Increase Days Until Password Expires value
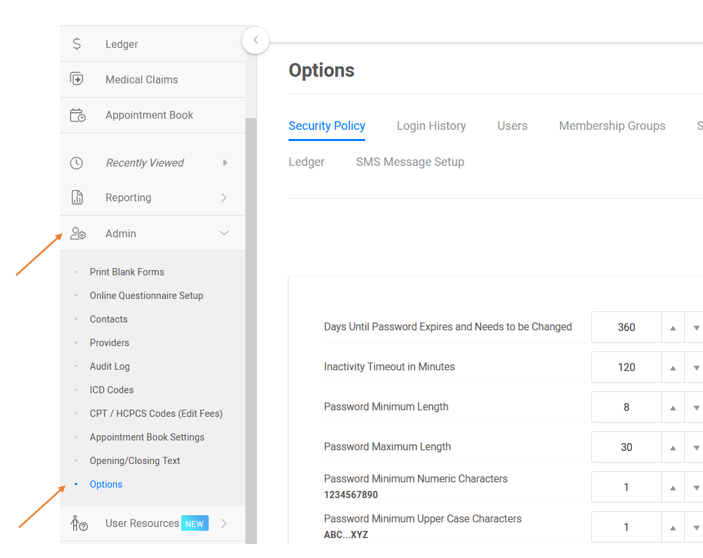Viewport: 703px width, 558px height. coord(673,328)
